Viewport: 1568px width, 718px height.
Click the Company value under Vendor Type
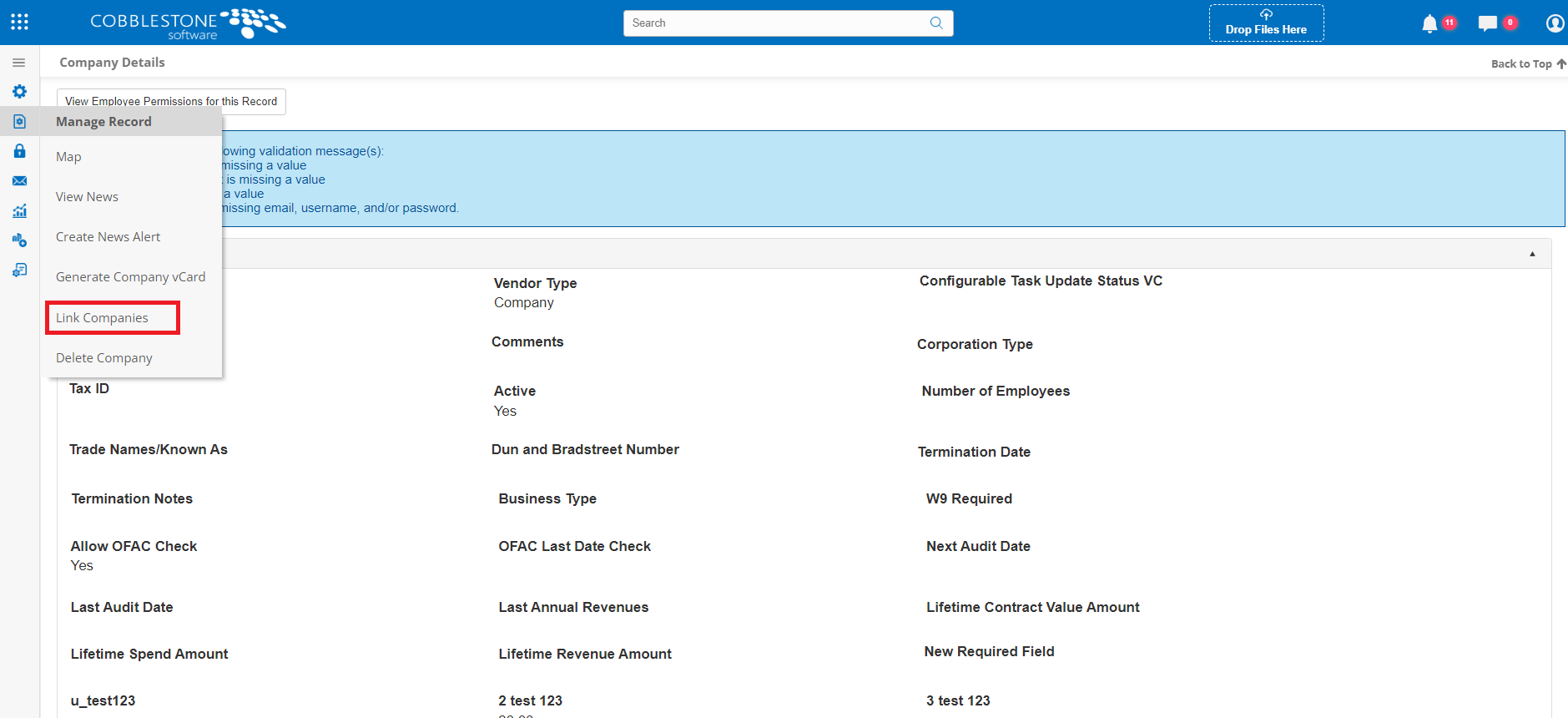coord(524,303)
